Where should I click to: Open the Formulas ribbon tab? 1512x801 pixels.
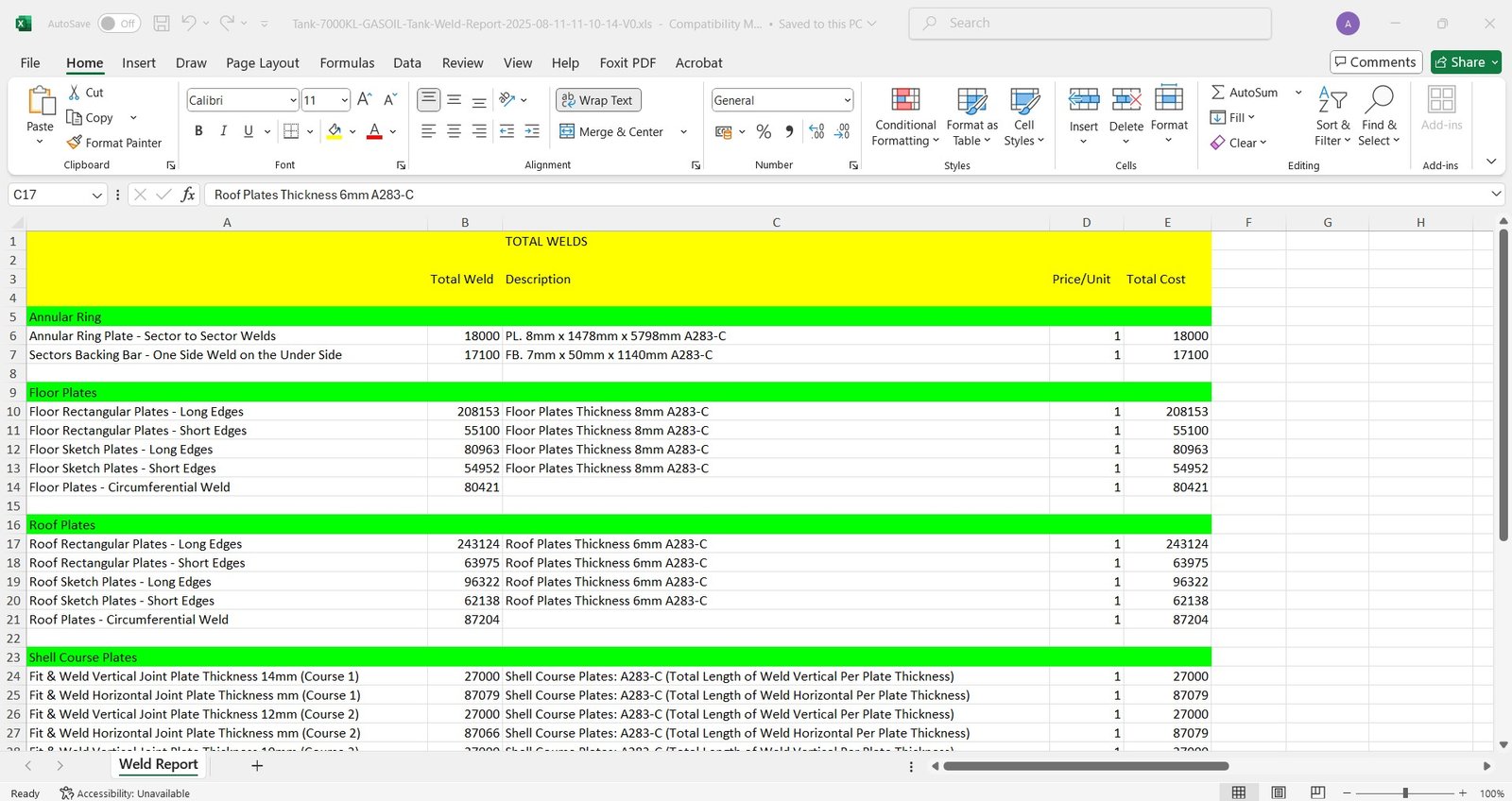(x=347, y=62)
